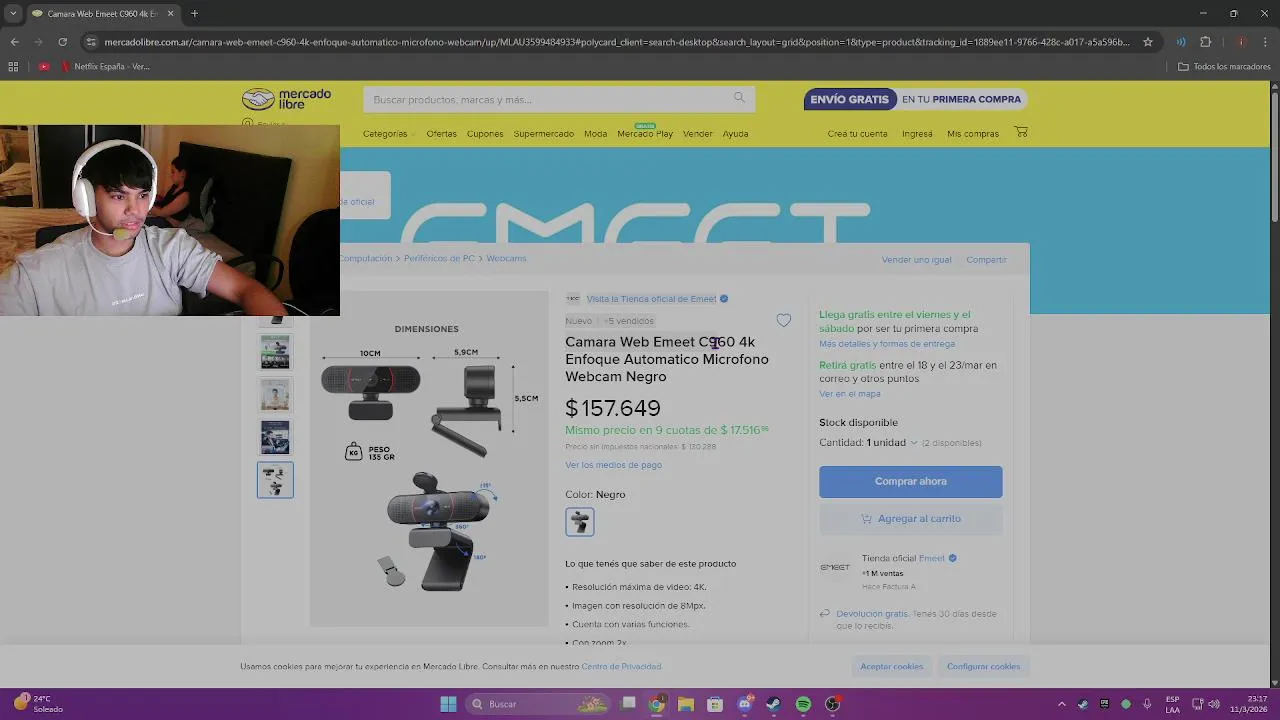Screen dimensions: 1280x720
Task: Open Visita la Tienda oficial de Emeet link
Action: click(651, 299)
